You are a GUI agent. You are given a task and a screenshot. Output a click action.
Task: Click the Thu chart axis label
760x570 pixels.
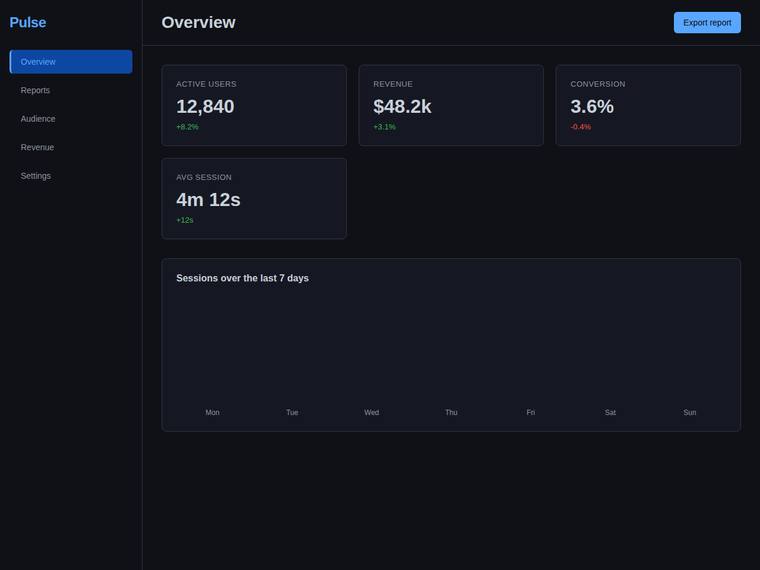[x=451, y=412]
